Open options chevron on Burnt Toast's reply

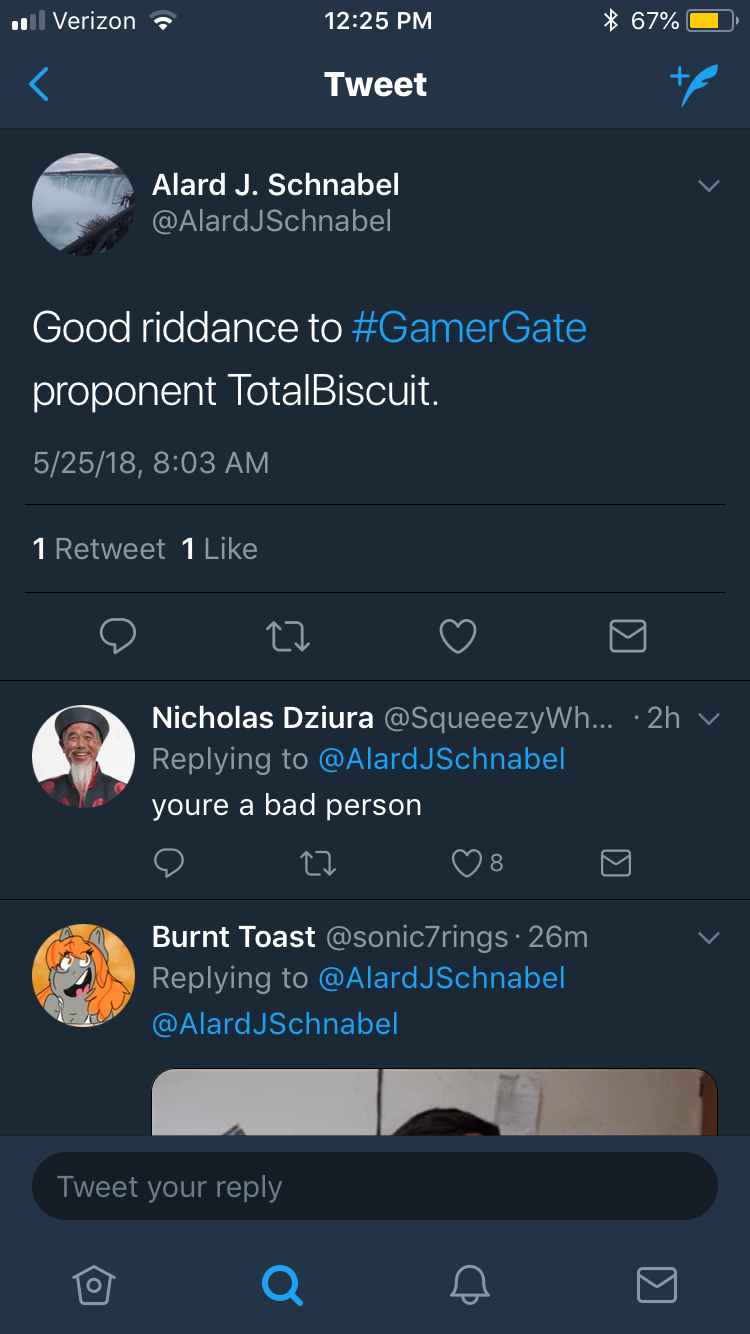click(708, 938)
